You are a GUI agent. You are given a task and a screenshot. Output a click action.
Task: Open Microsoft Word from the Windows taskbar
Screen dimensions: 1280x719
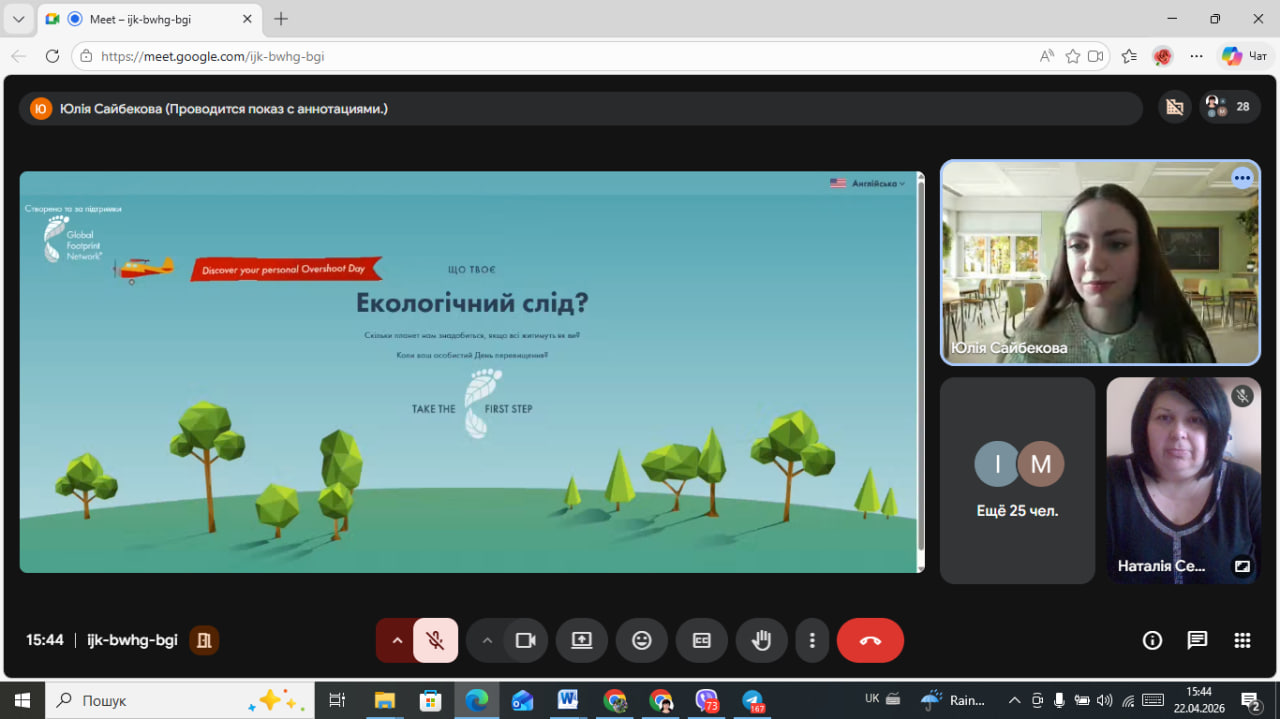(x=568, y=700)
